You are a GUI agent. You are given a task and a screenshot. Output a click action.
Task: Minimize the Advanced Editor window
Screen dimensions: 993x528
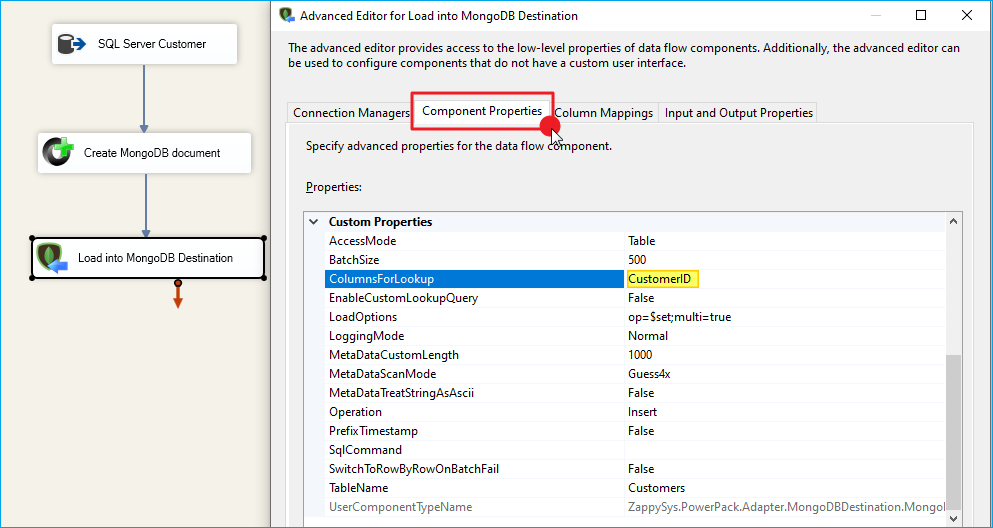pyautogui.click(x=875, y=15)
